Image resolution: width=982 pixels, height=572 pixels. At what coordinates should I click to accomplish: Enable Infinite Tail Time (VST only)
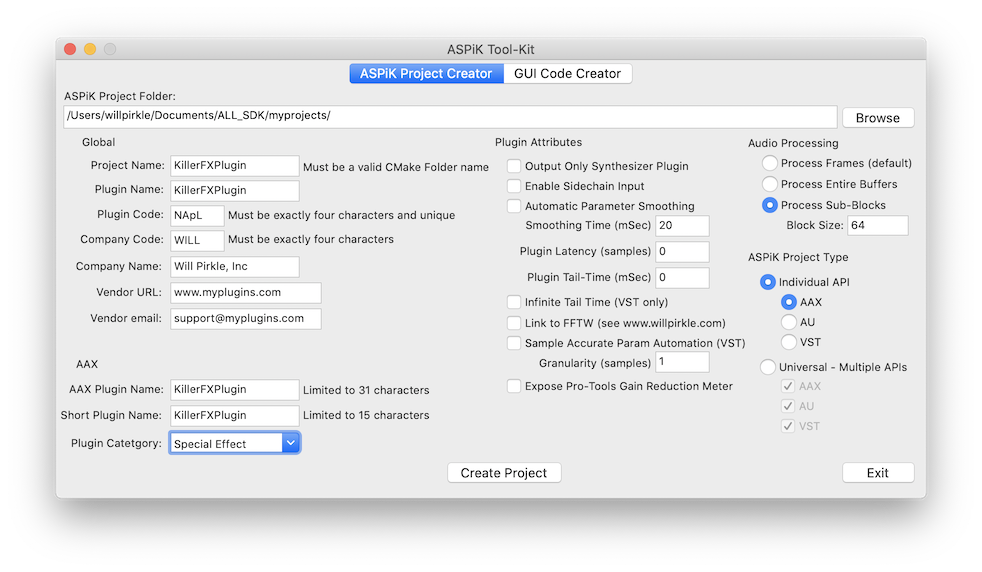pos(514,302)
